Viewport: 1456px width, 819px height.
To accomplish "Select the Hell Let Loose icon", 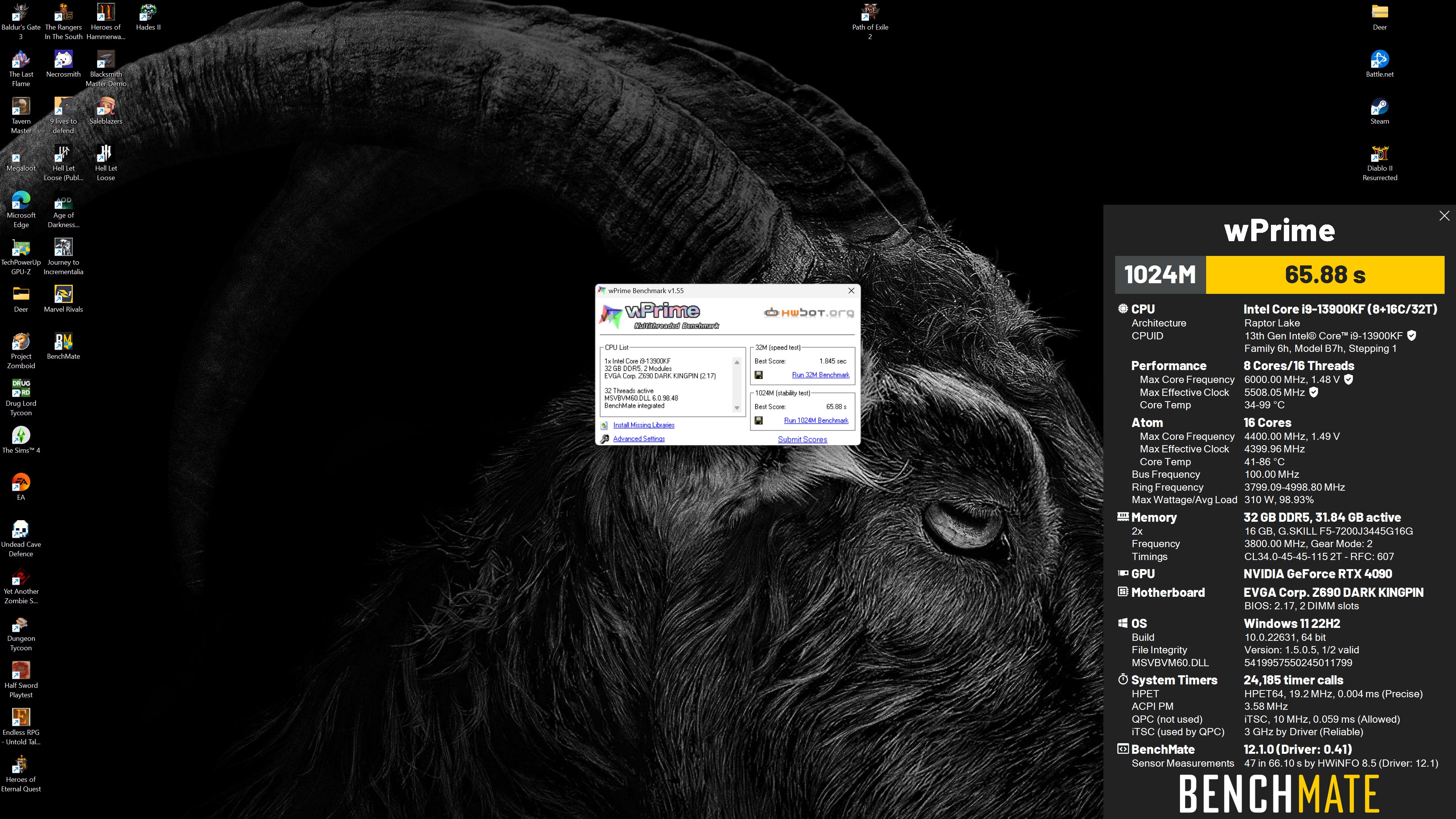I will tap(106, 162).
